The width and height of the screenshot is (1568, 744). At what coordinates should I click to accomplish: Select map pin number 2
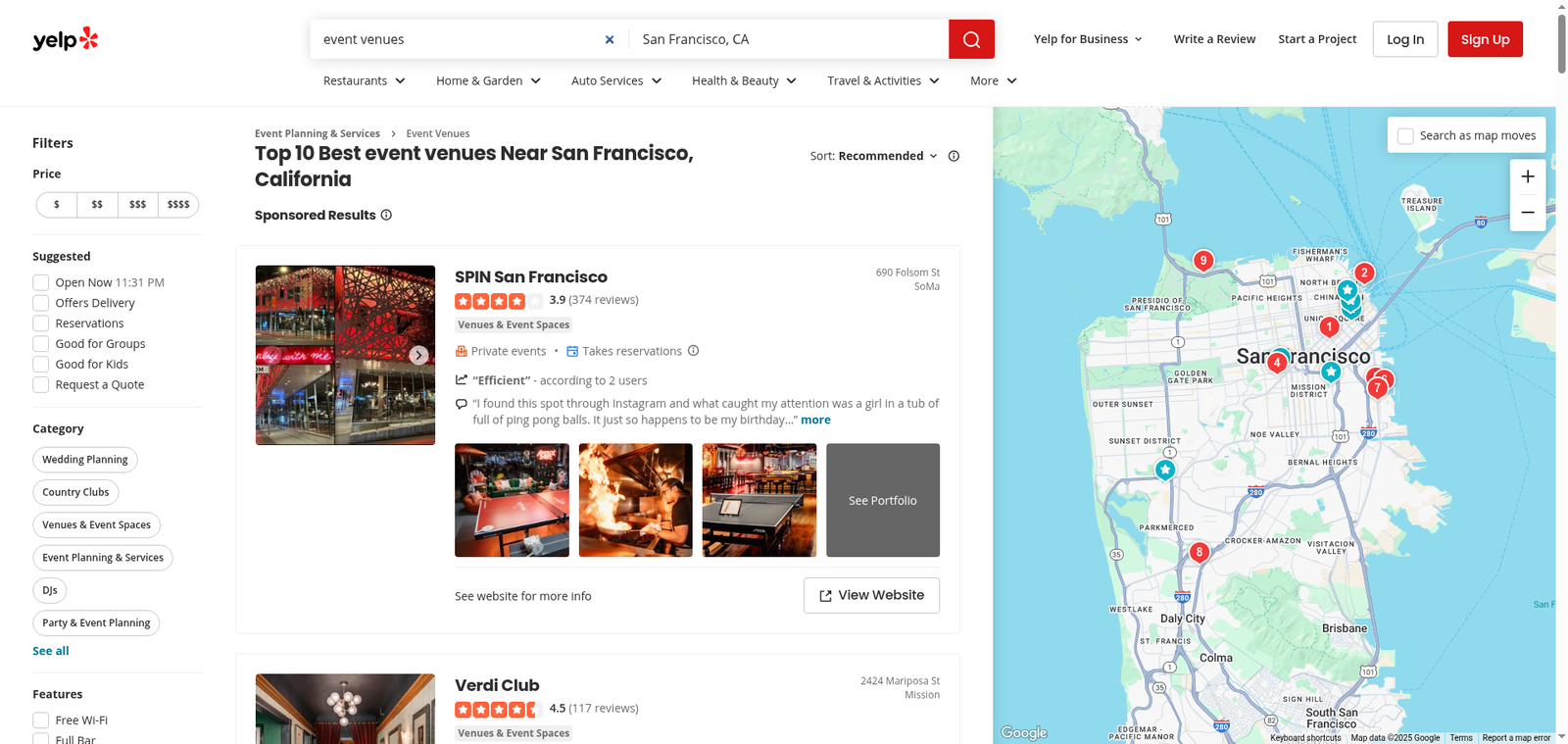pos(1364,273)
